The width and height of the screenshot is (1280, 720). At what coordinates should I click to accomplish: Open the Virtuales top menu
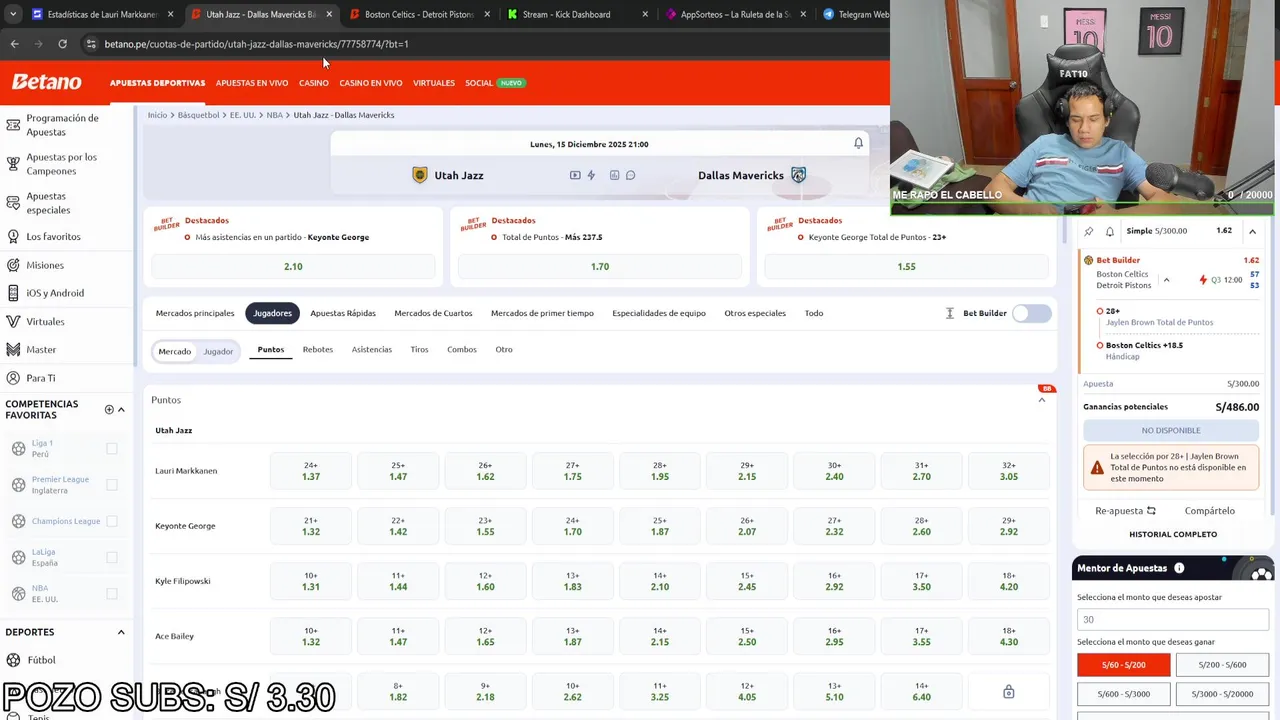(434, 83)
